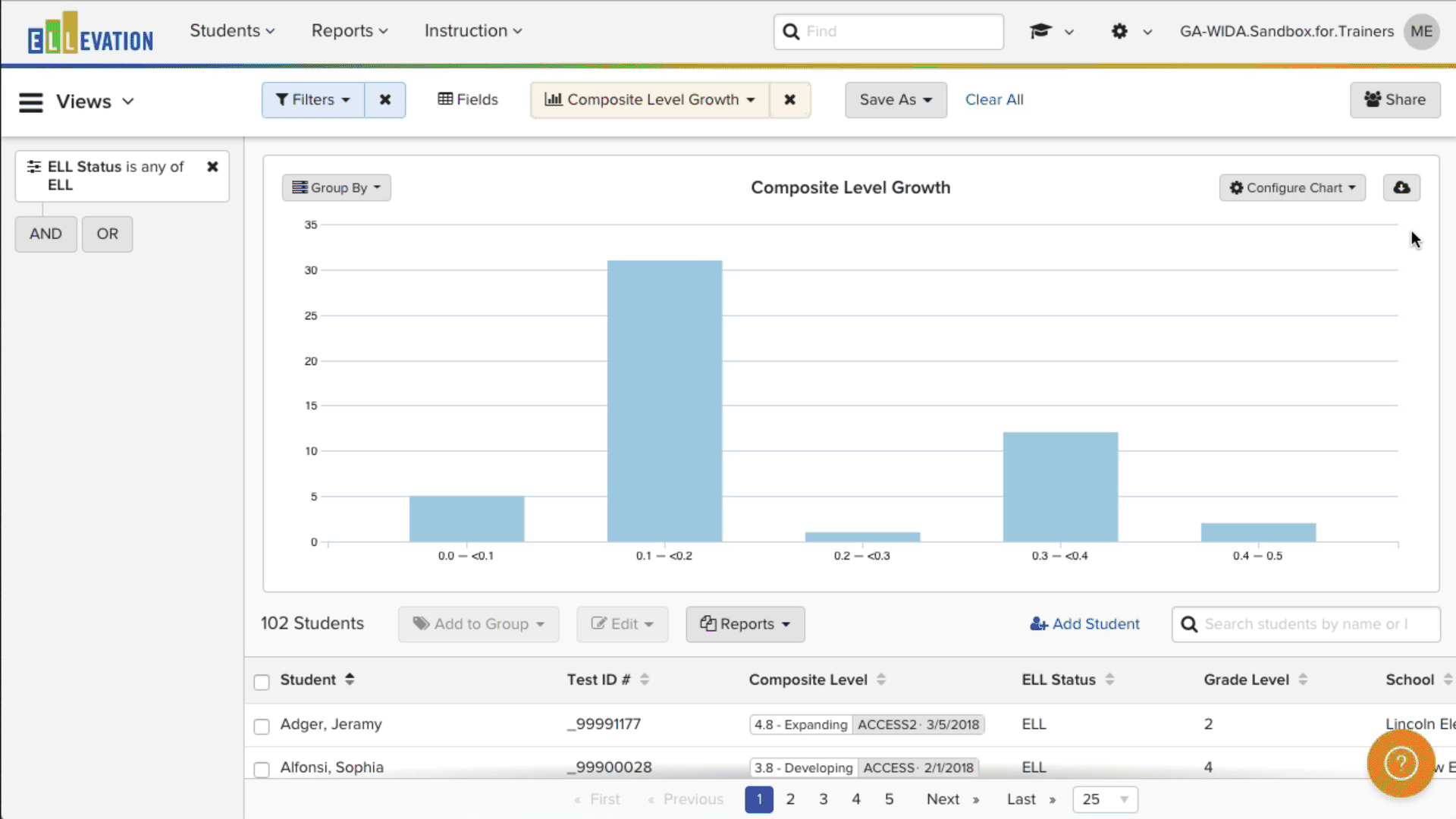Clear filters with the X beside Filters
Image resolution: width=1456 pixels, height=819 pixels.
click(x=385, y=100)
